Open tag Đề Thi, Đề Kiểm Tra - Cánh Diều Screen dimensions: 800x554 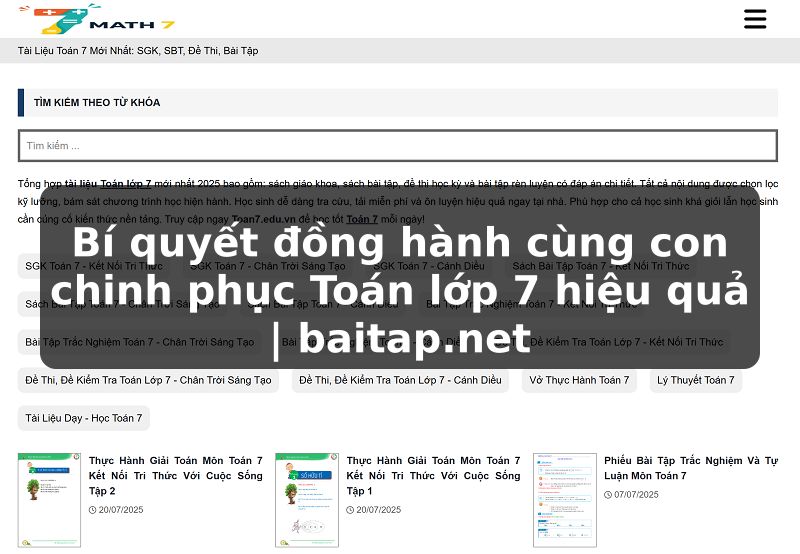point(400,380)
